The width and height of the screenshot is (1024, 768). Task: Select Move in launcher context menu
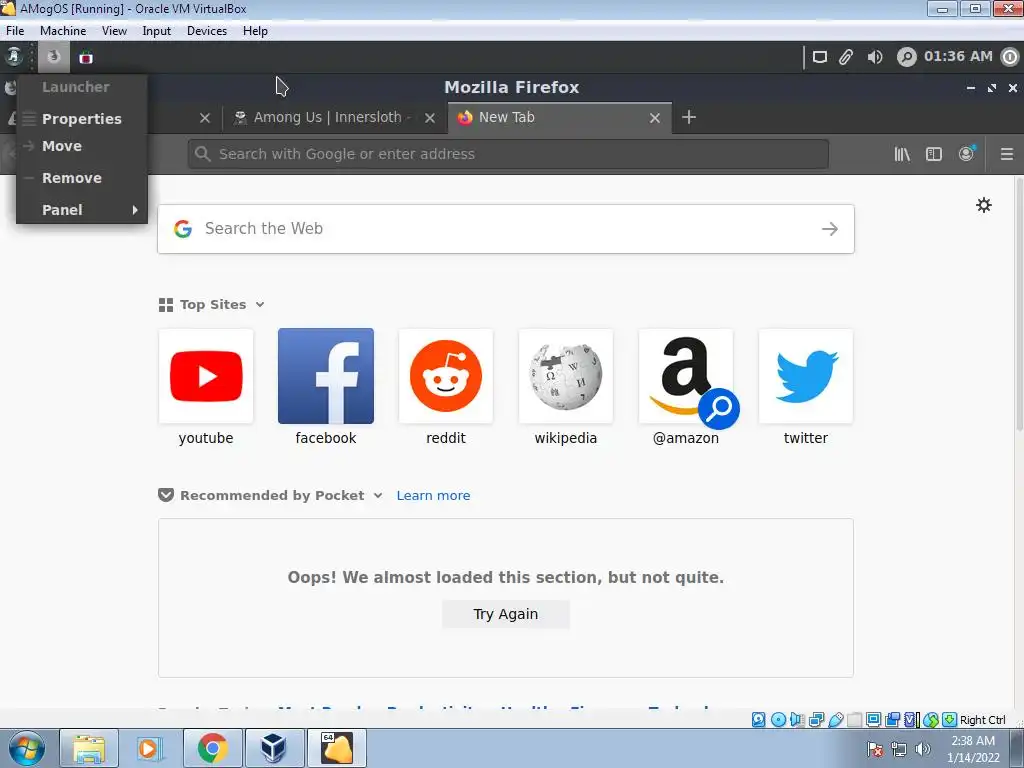(x=82, y=146)
